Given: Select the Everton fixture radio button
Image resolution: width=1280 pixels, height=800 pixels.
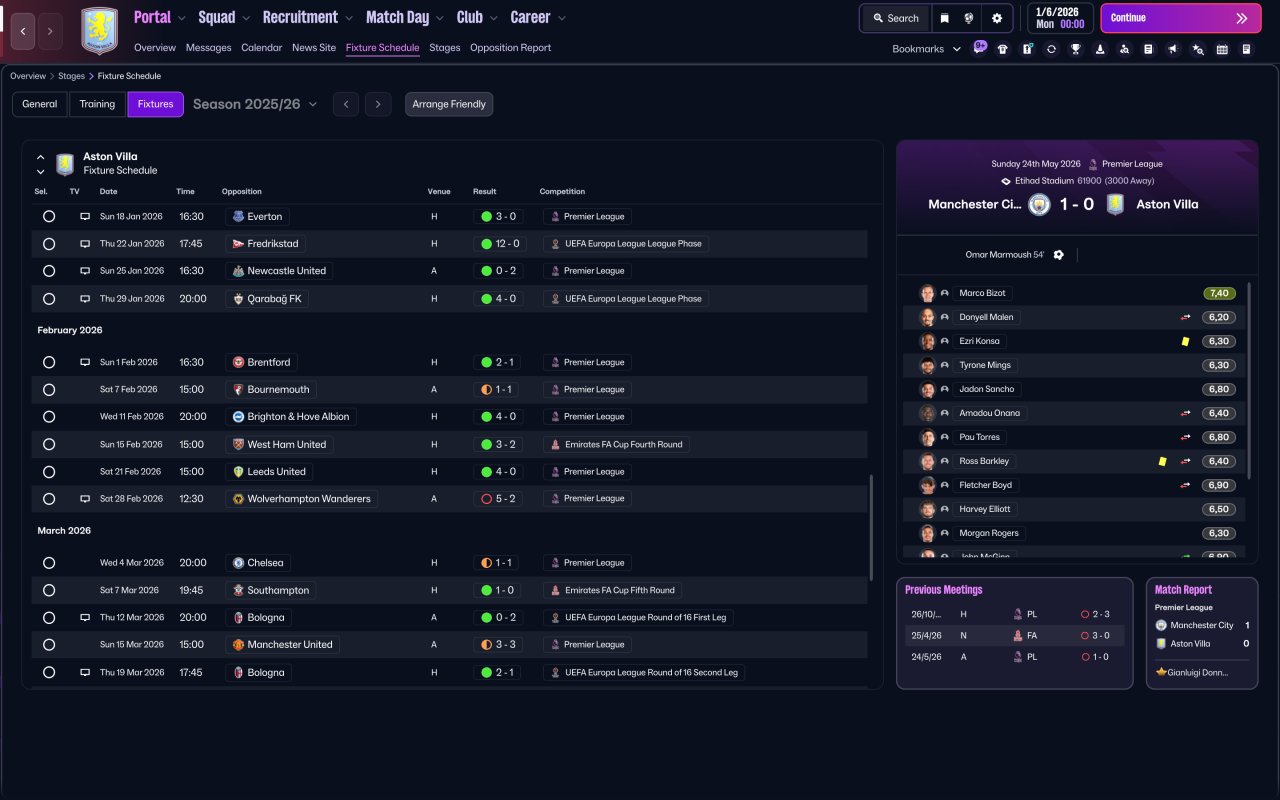Looking at the screenshot, I should (49, 216).
